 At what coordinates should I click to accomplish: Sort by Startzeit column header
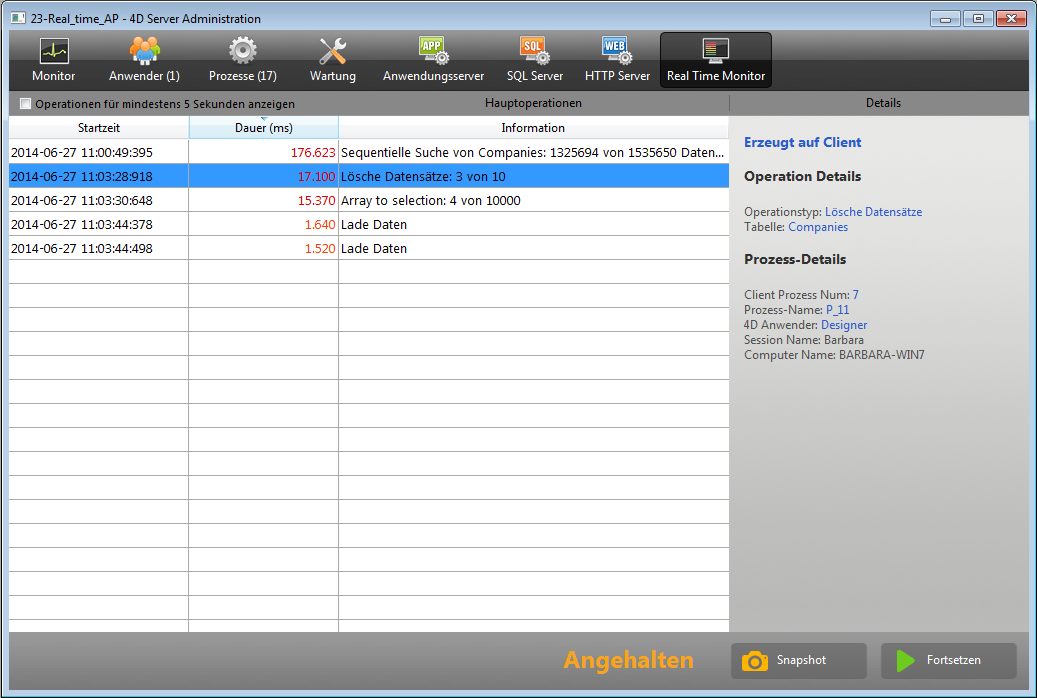click(x=99, y=128)
